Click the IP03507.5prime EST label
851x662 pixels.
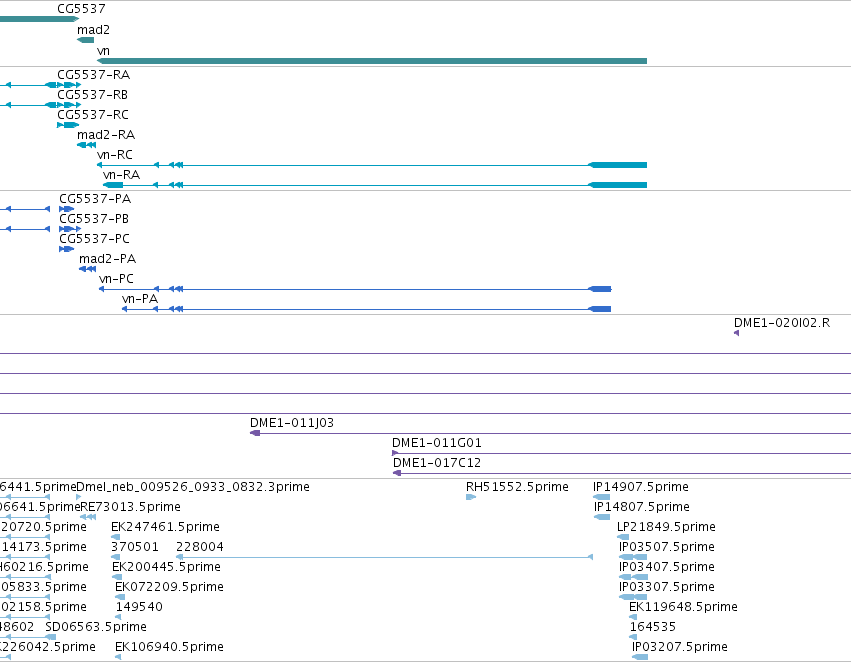pos(666,548)
